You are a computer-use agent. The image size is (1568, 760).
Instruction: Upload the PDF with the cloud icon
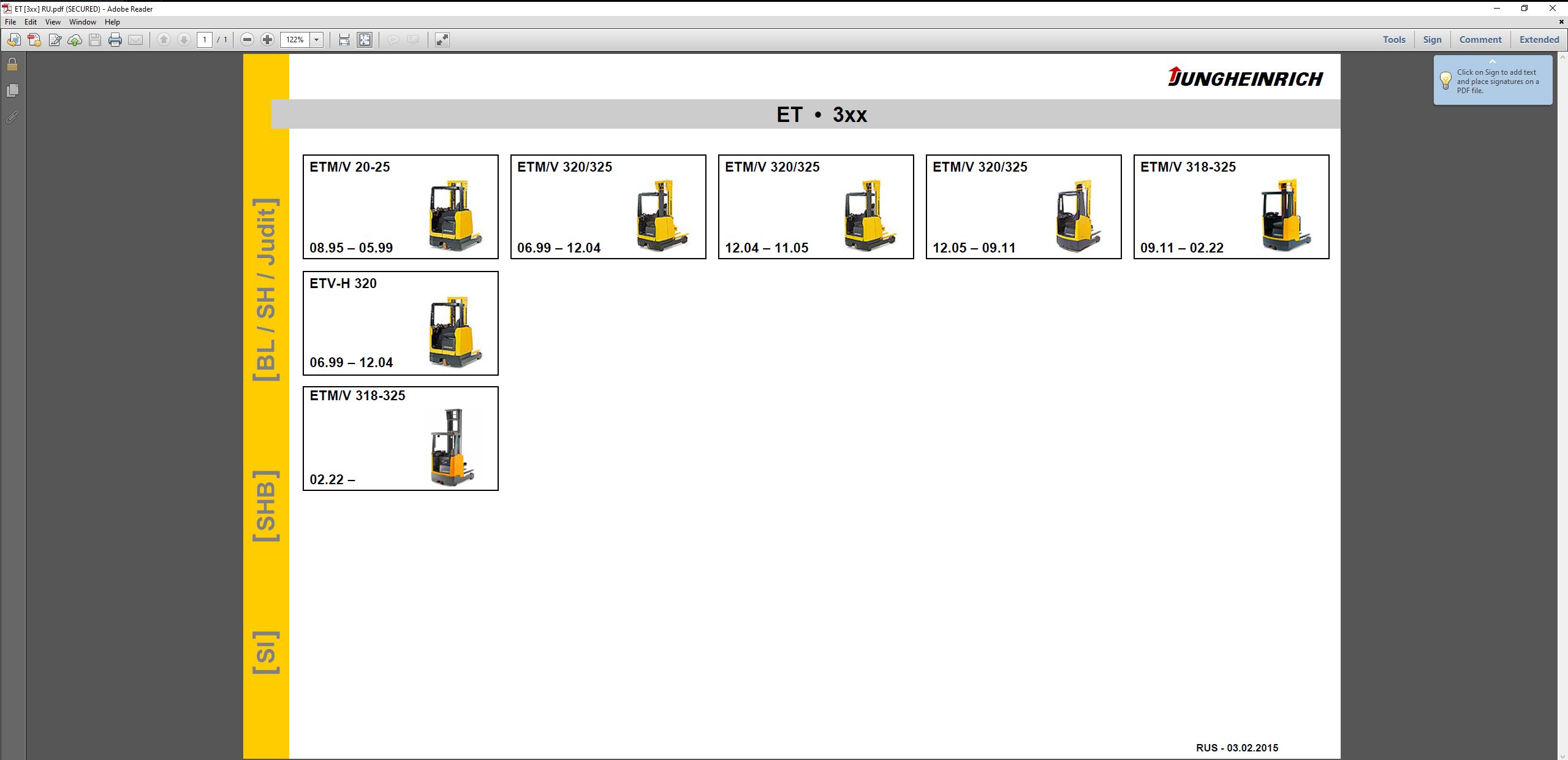click(74, 40)
